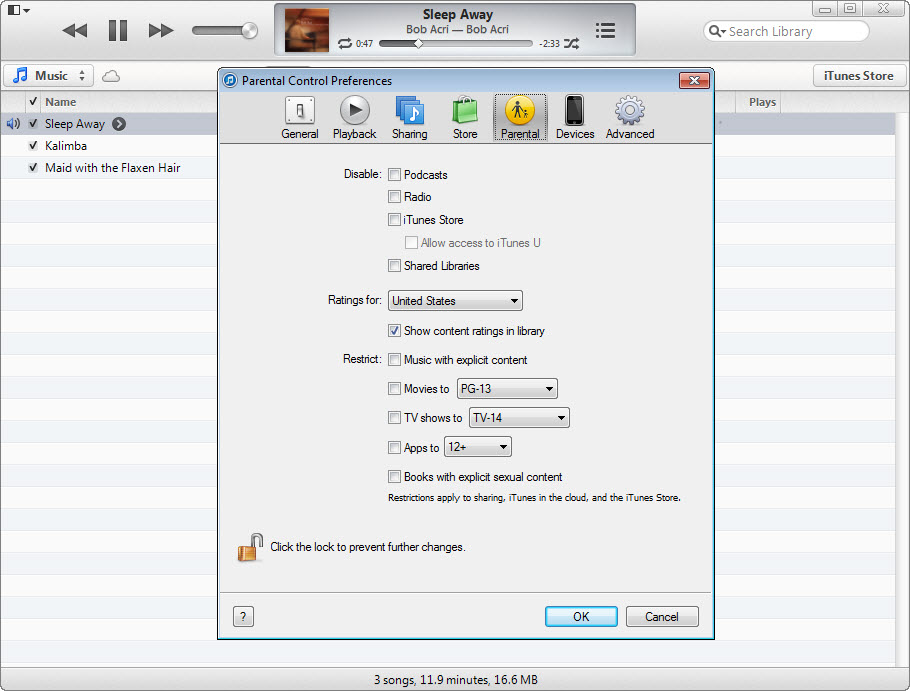This screenshot has width=910, height=691.
Task: Pause the current song
Action: [118, 30]
